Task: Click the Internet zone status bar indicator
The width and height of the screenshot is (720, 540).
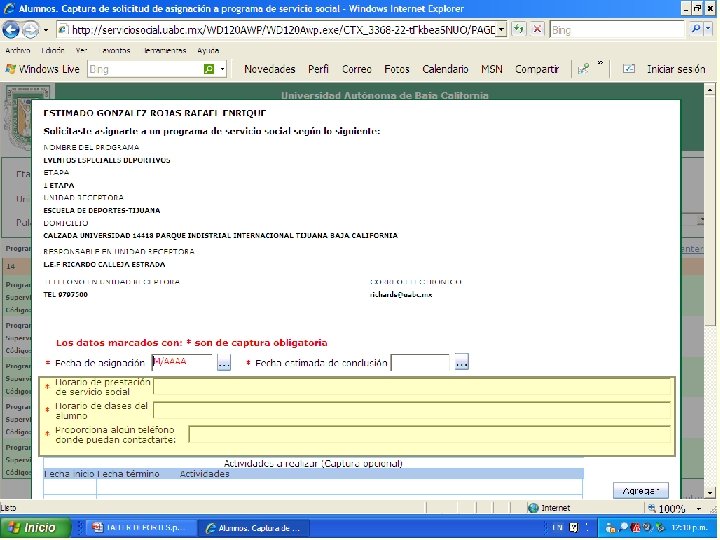Action: [549, 508]
